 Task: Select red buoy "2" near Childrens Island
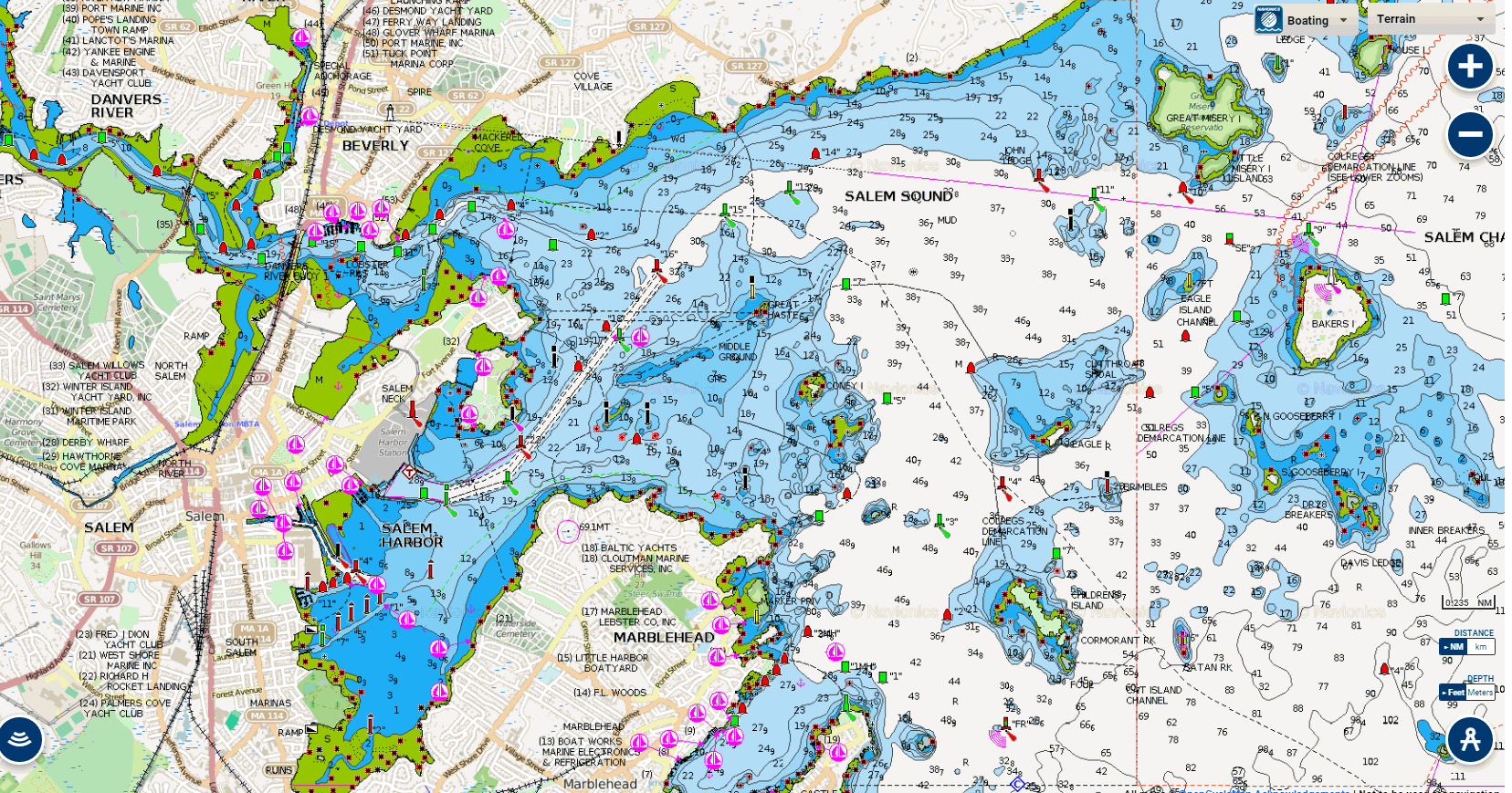click(948, 615)
